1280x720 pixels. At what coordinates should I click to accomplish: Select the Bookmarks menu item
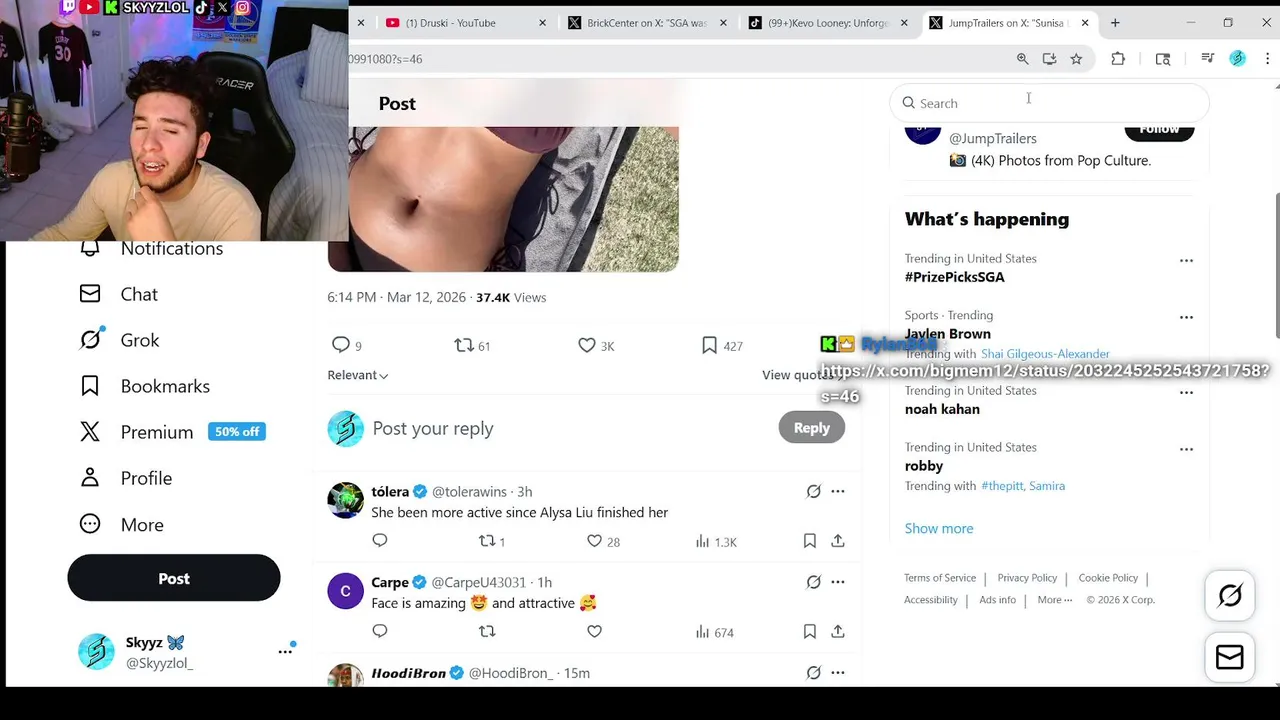tap(145, 386)
